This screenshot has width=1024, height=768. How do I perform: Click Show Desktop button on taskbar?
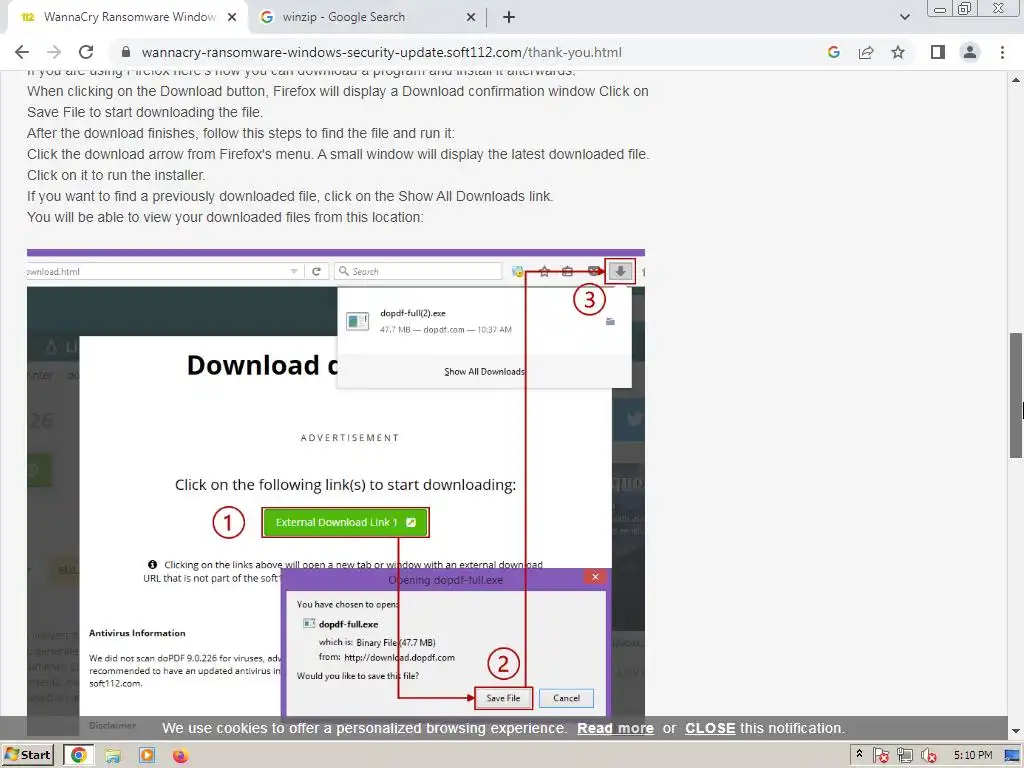tap(1012, 756)
